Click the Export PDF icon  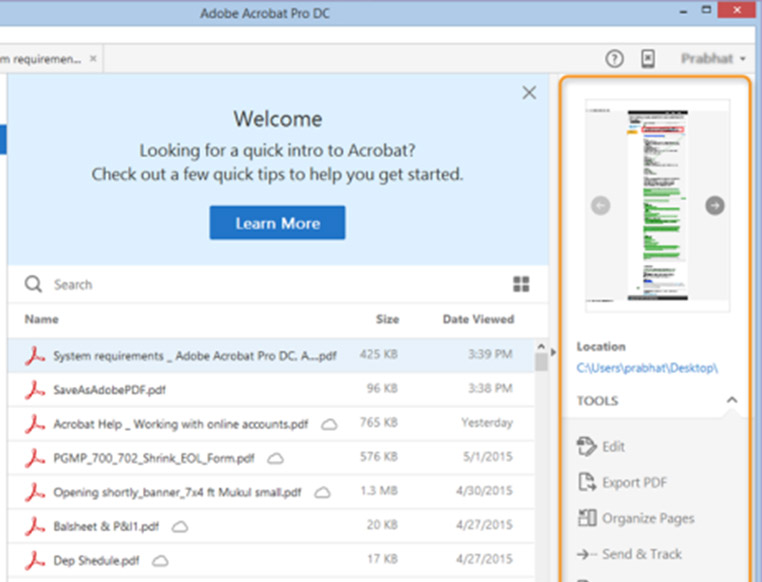pos(587,482)
